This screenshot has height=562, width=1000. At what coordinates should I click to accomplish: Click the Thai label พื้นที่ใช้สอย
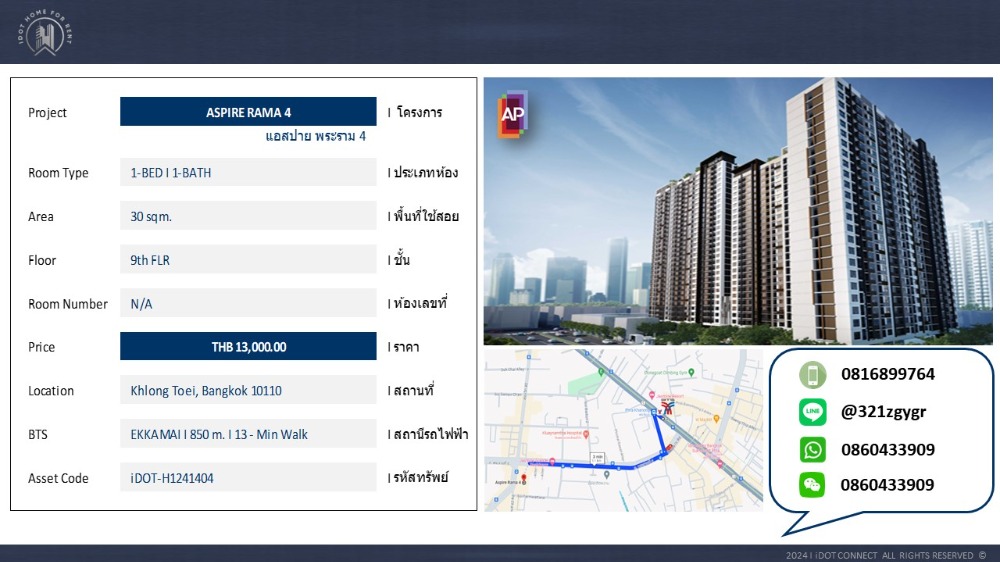(x=426, y=216)
